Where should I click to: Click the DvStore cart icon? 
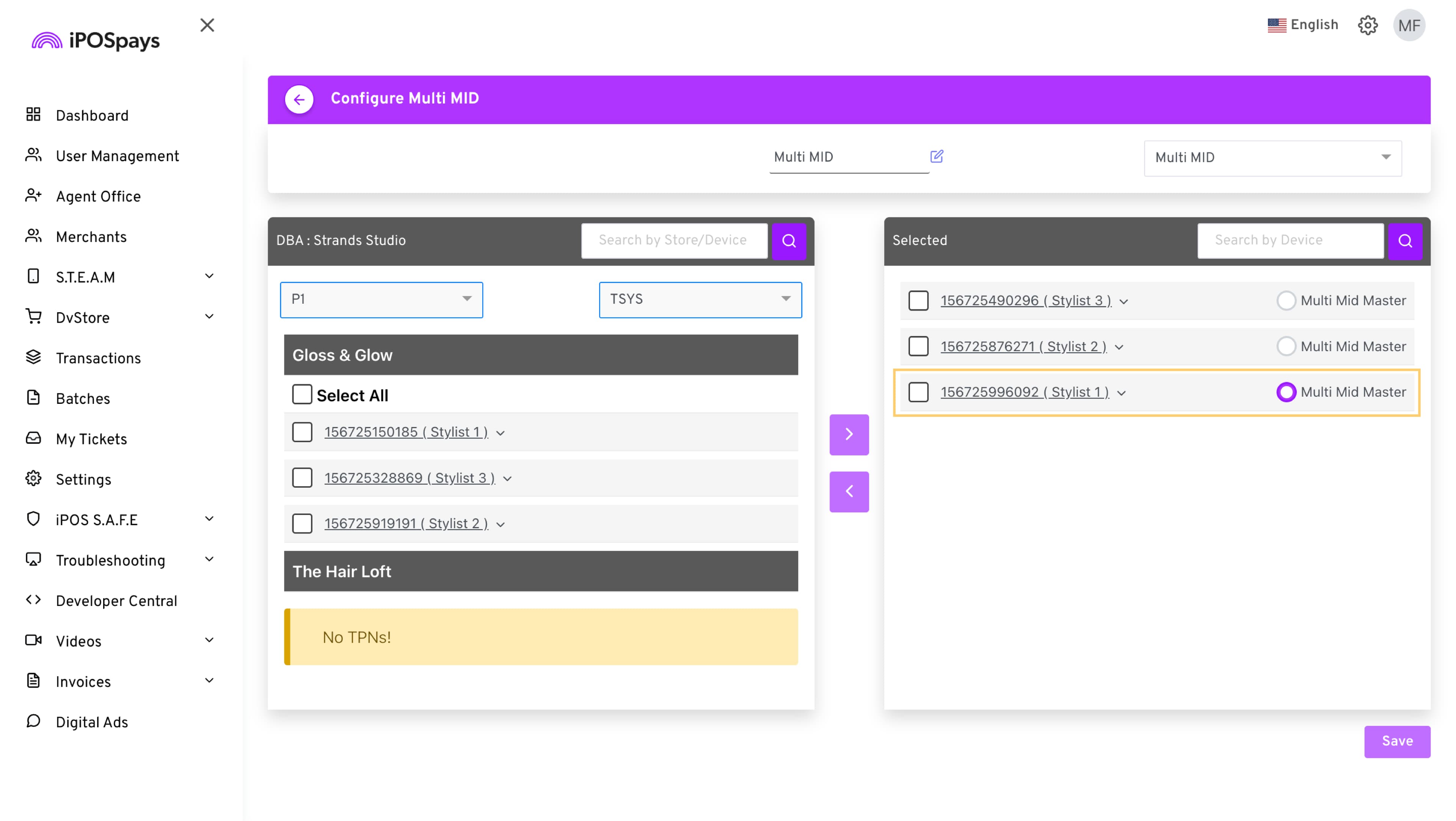33,317
